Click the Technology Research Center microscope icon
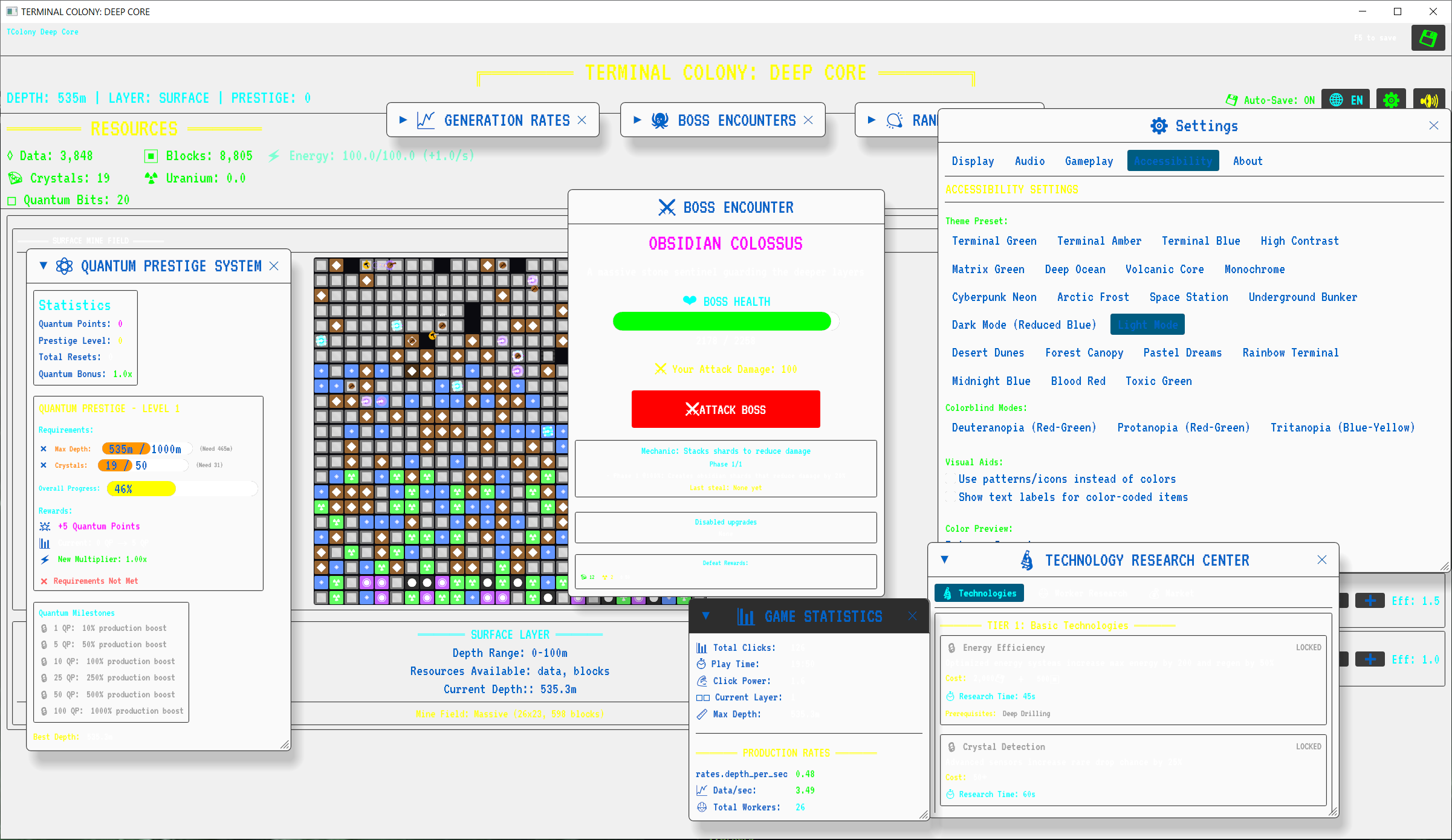Image resolution: width=1452 pixels, height=840 pixels. click(x=1026, y=560)
